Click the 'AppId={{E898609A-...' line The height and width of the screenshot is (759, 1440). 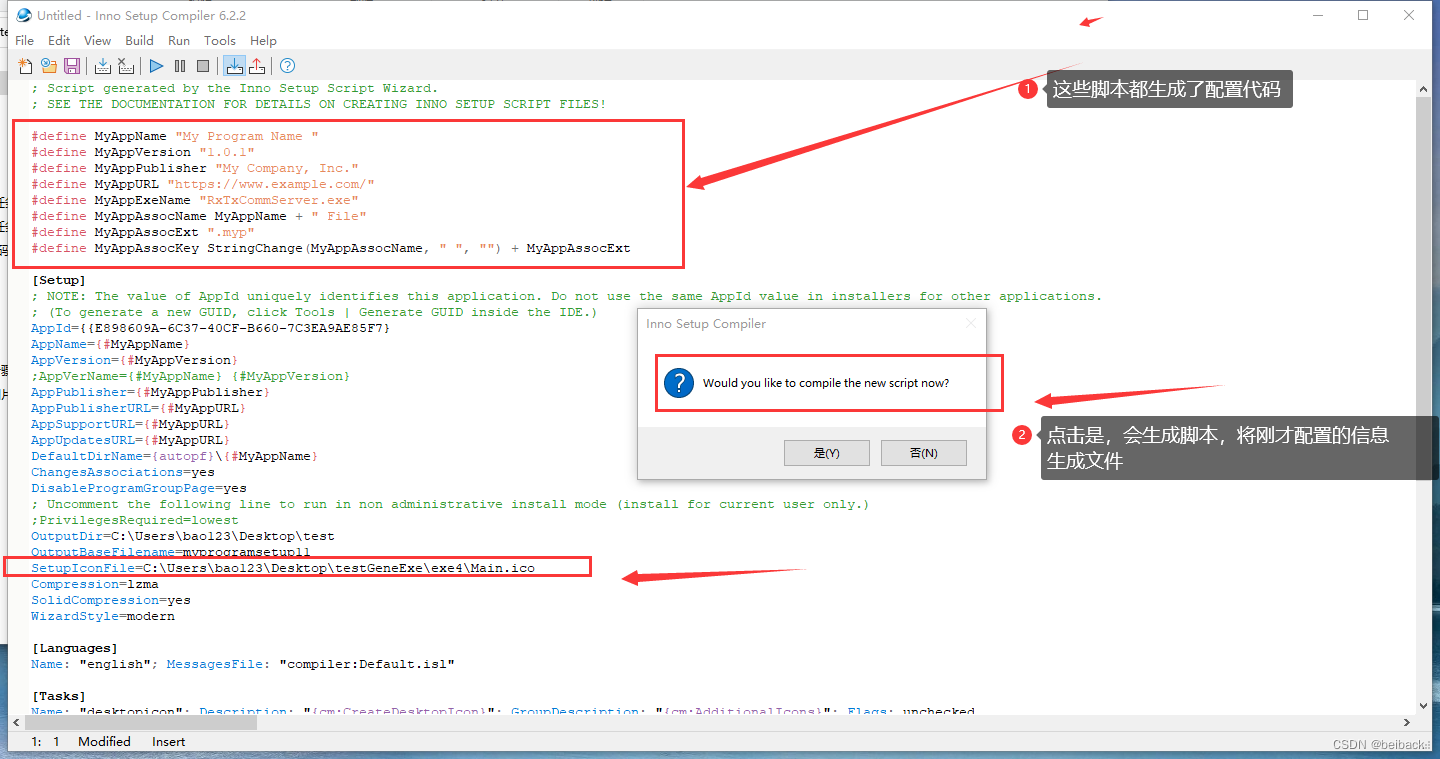(211, 328)
